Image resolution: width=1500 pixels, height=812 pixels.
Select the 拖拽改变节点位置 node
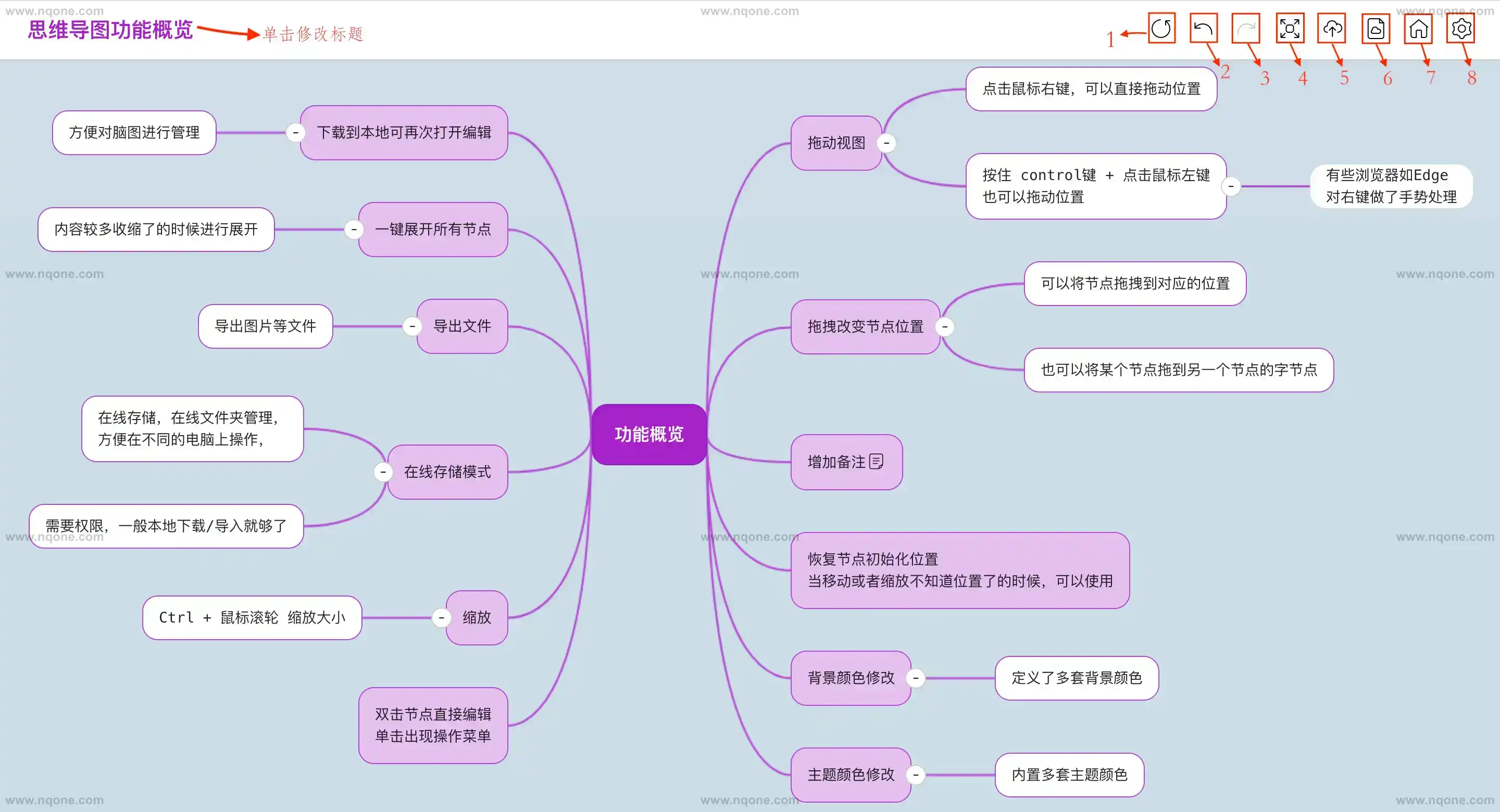866,326
